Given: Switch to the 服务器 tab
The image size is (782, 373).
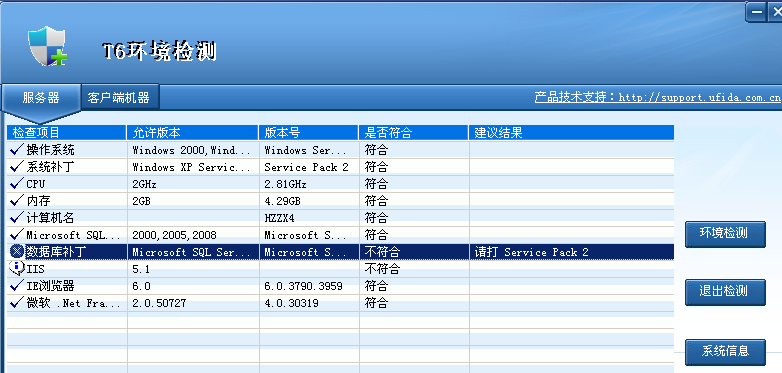Looking at the screenshot, I should [x=41, y=98].
